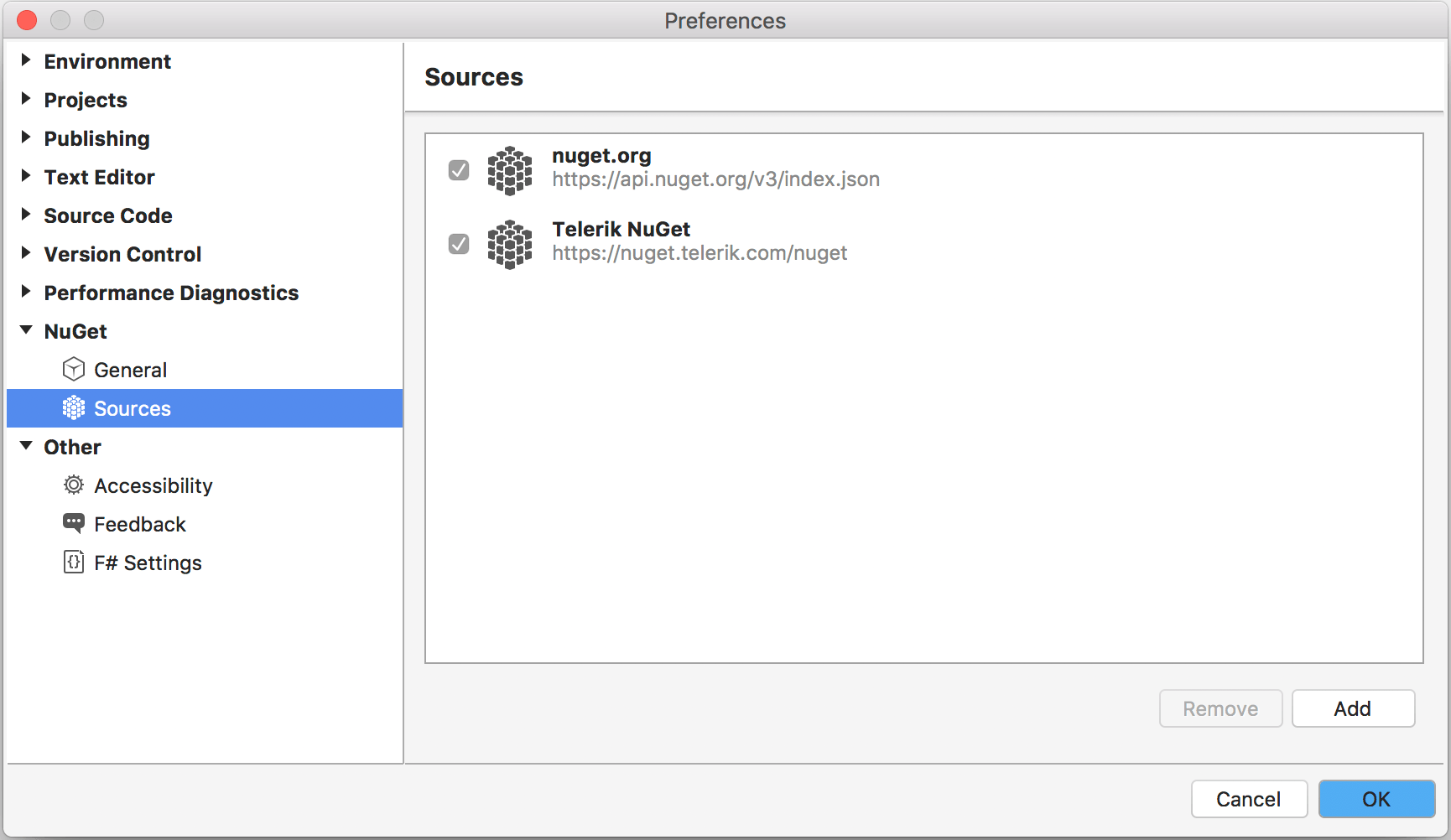Disable the nuget.org source checkbox

coord(459,170)
